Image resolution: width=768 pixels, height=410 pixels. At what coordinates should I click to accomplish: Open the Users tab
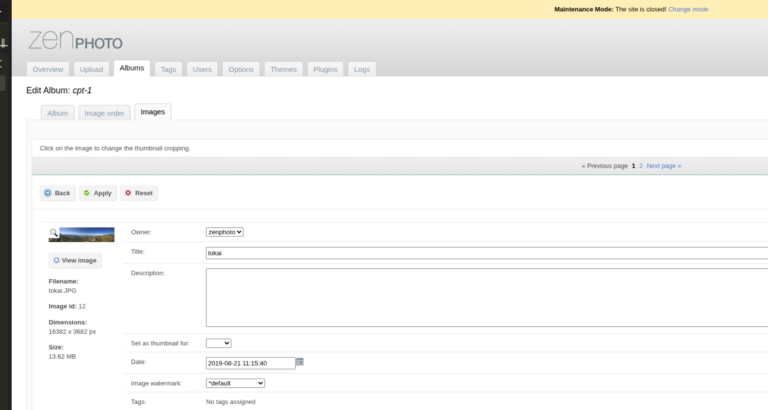[x=202, y=69]
